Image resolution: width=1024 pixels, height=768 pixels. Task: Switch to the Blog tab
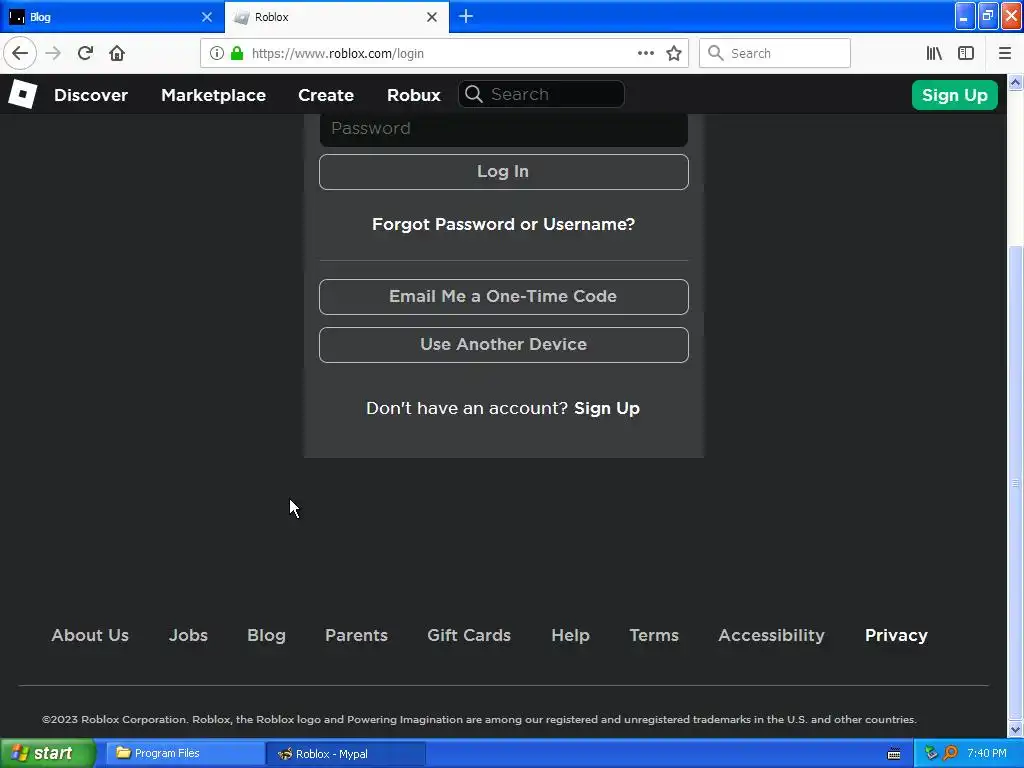(112, 17)
